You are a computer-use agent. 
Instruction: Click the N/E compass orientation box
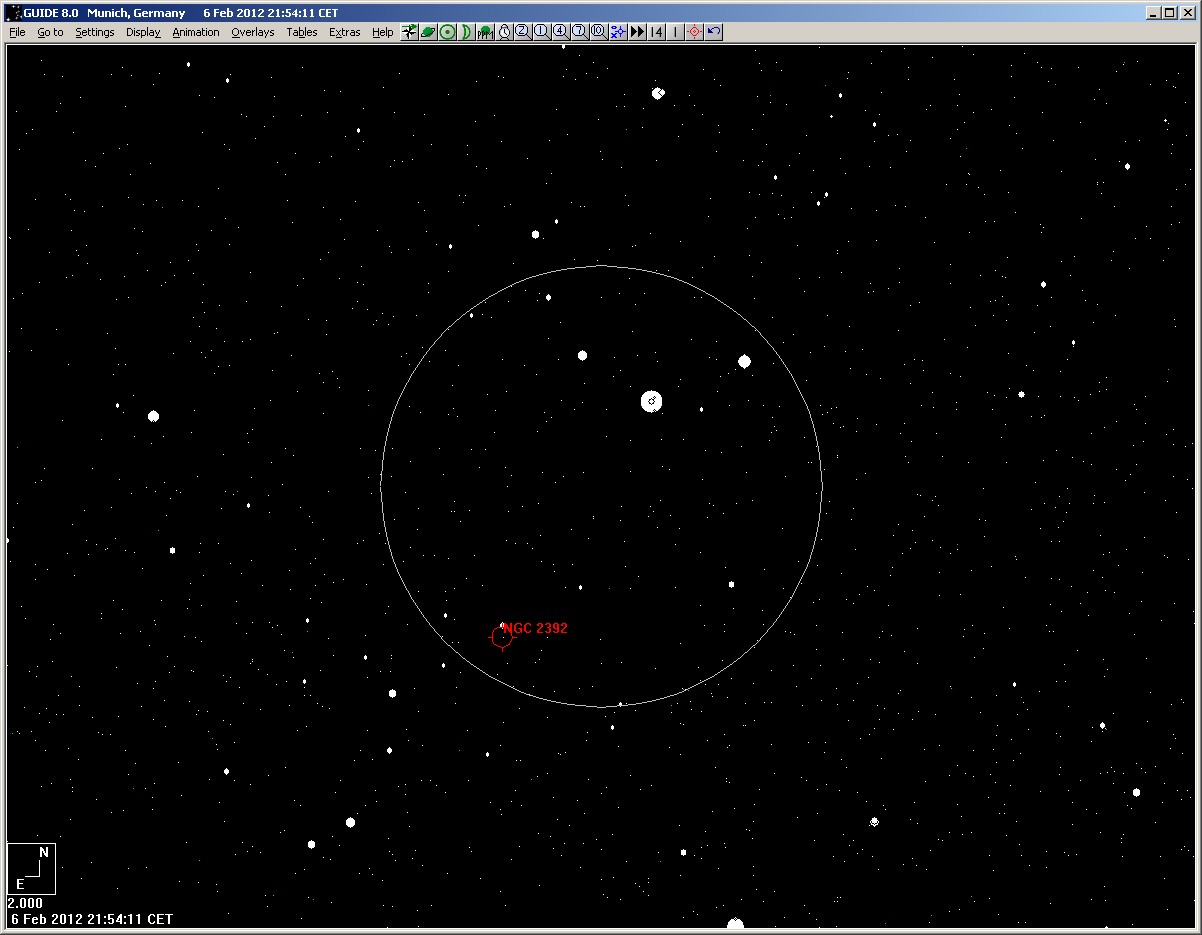[31, 868]
